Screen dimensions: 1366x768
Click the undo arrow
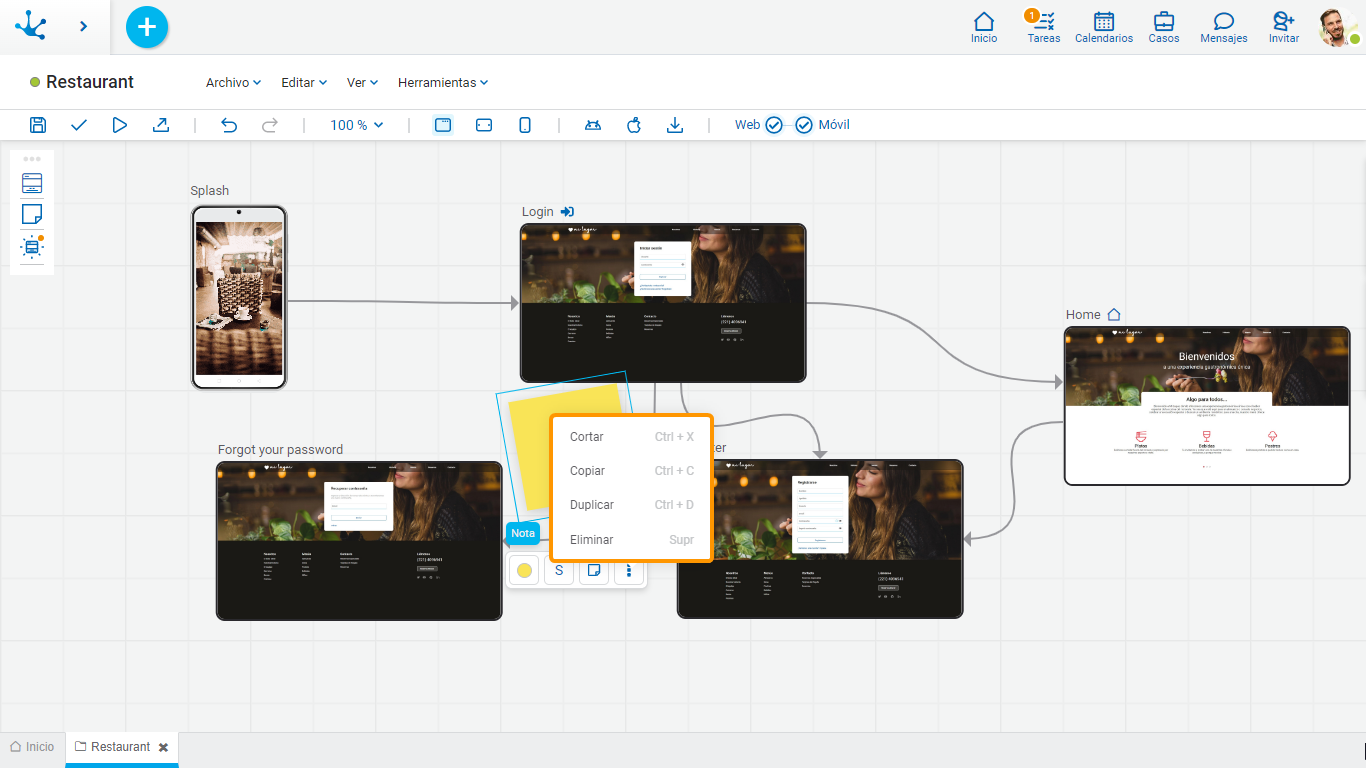[x=229, y=125]
